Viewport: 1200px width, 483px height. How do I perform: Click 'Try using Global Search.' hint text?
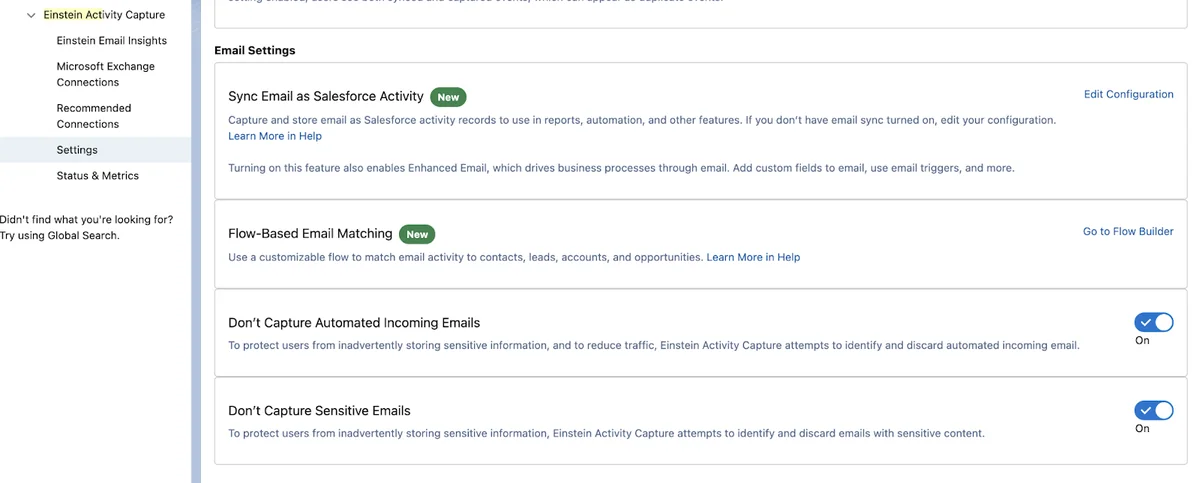click(60, 235)
